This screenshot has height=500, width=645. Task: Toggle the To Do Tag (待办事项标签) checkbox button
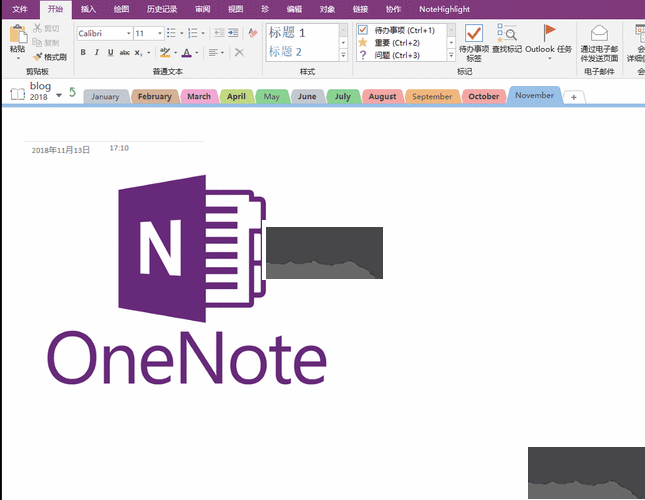pos(474,34)
